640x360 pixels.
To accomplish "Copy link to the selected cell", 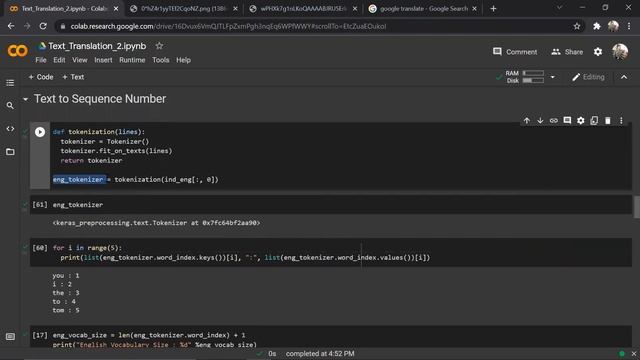I will (553, 120).
